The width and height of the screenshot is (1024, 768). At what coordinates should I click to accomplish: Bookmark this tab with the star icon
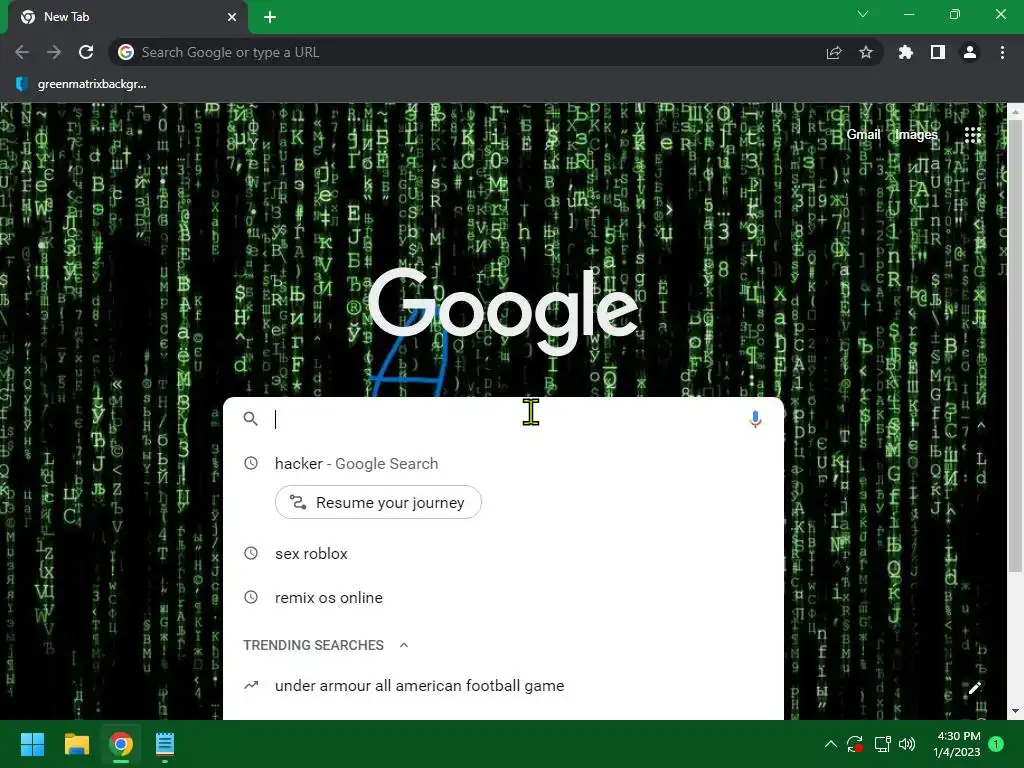(866, 52)
